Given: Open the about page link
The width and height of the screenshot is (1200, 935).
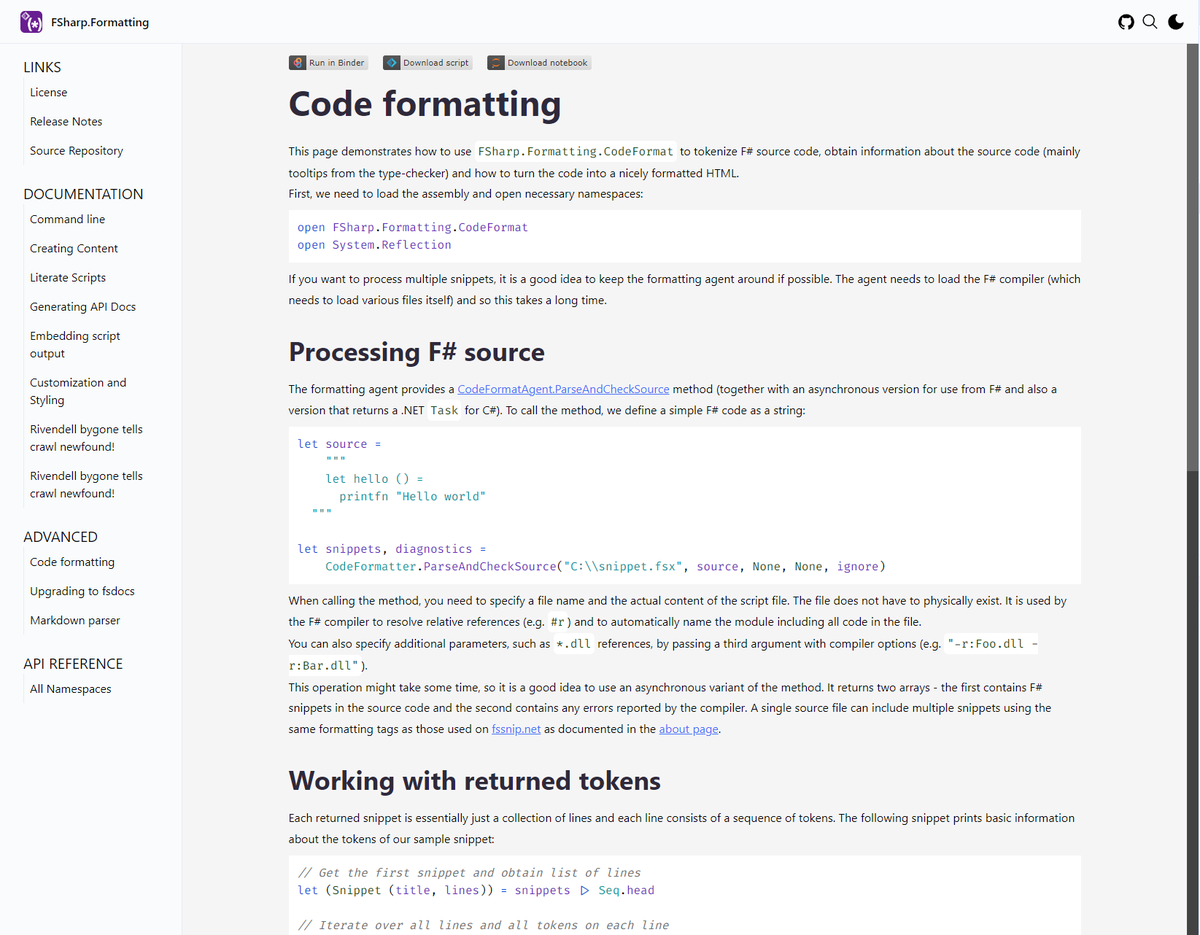Looking at the screenshot, I should (x=689, y=729).
